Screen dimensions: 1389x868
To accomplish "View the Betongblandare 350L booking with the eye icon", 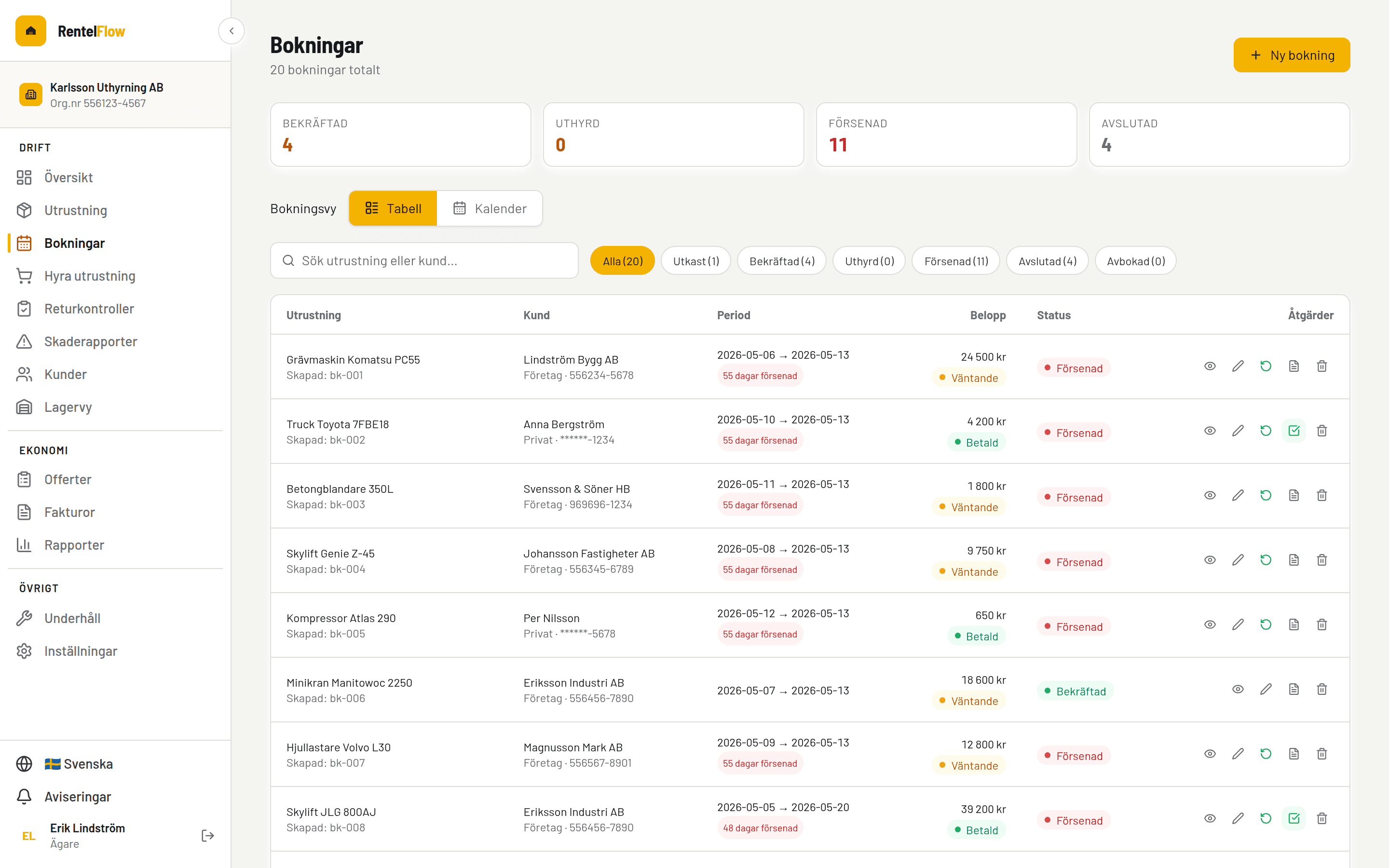I will [1210, 495].
